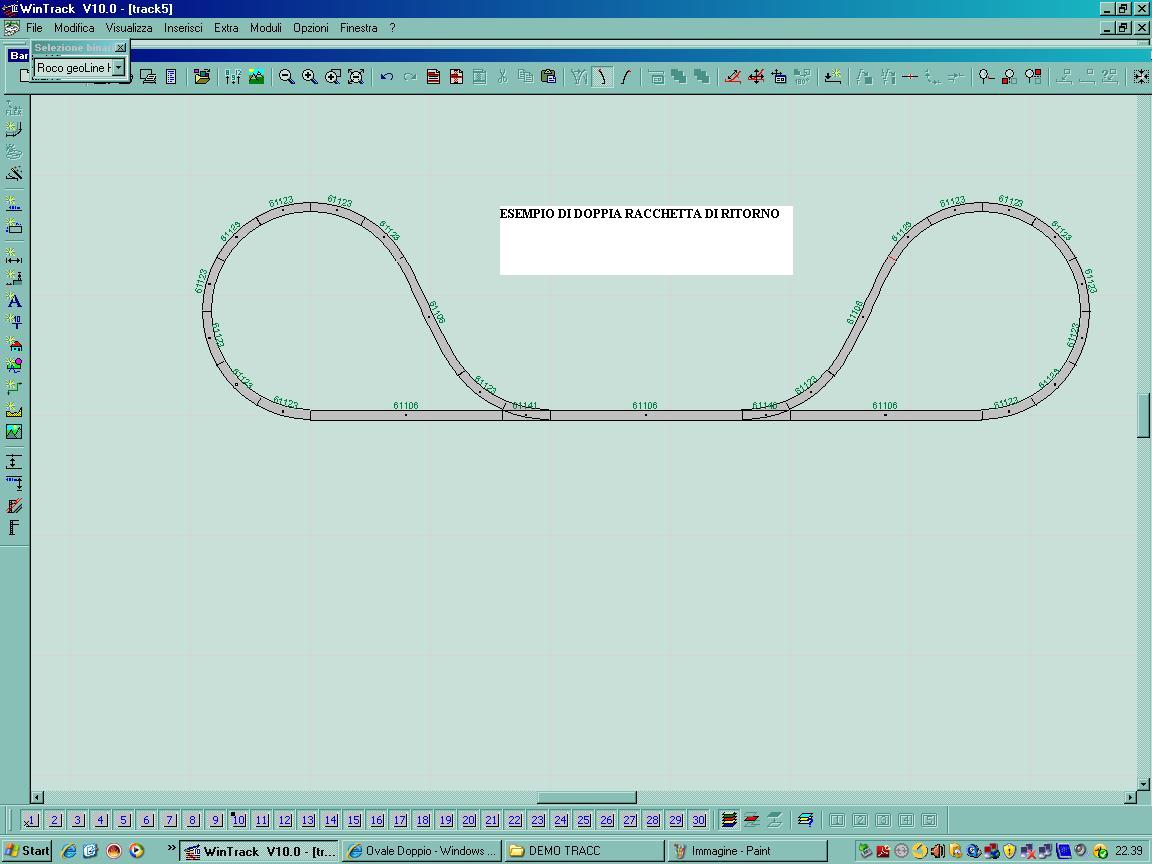Click the red-and-white checkered document icon
Image resolution: width=1152 pixels, height=864 pixels.
tap(456, 76)
